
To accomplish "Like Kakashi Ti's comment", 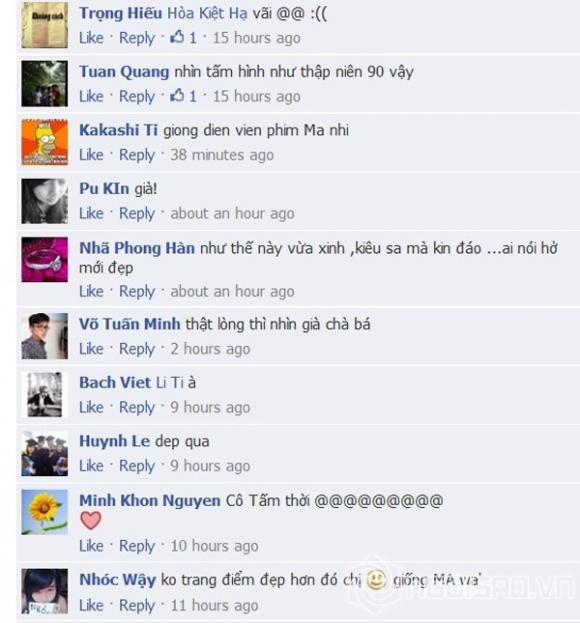I will 91,155.
